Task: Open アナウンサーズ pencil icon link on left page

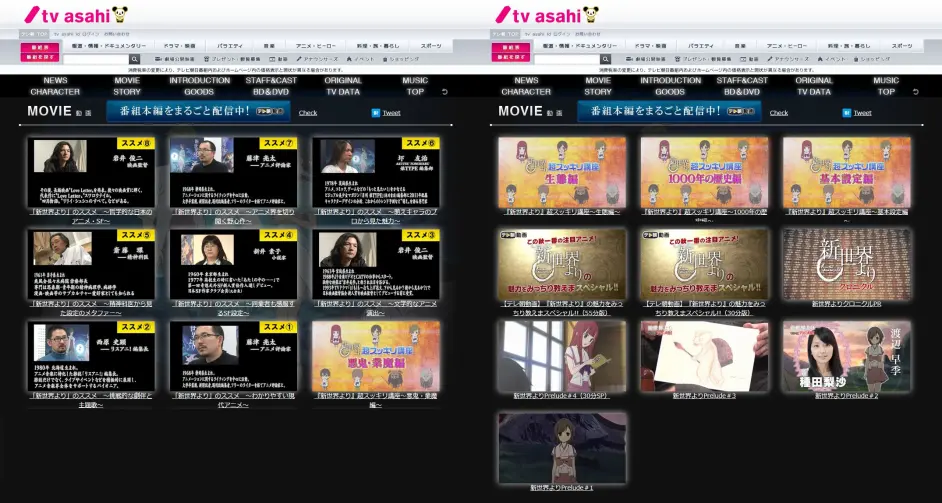Action: [x=317, y=59]
